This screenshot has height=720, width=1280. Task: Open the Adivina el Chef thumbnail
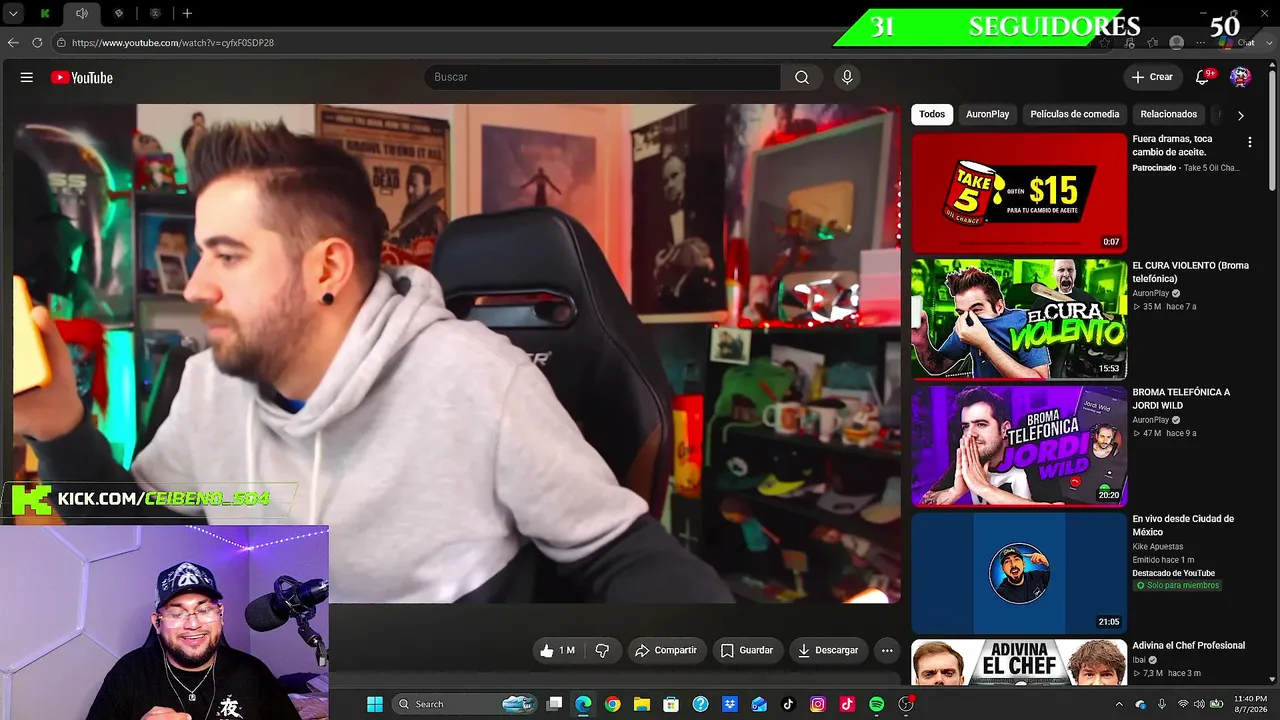(1019, 663)
